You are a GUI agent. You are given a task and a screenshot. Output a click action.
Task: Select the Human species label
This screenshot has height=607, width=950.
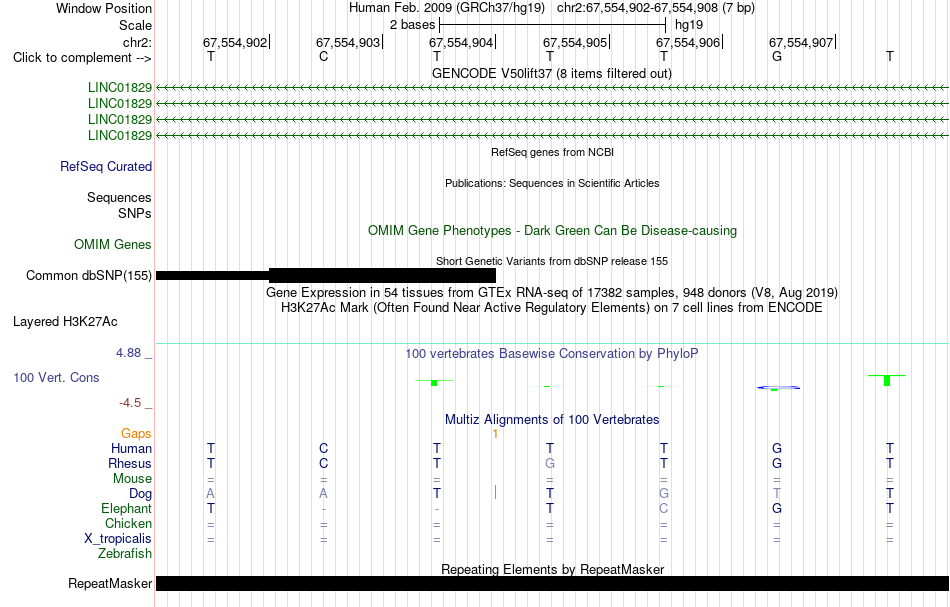point(131,448)
